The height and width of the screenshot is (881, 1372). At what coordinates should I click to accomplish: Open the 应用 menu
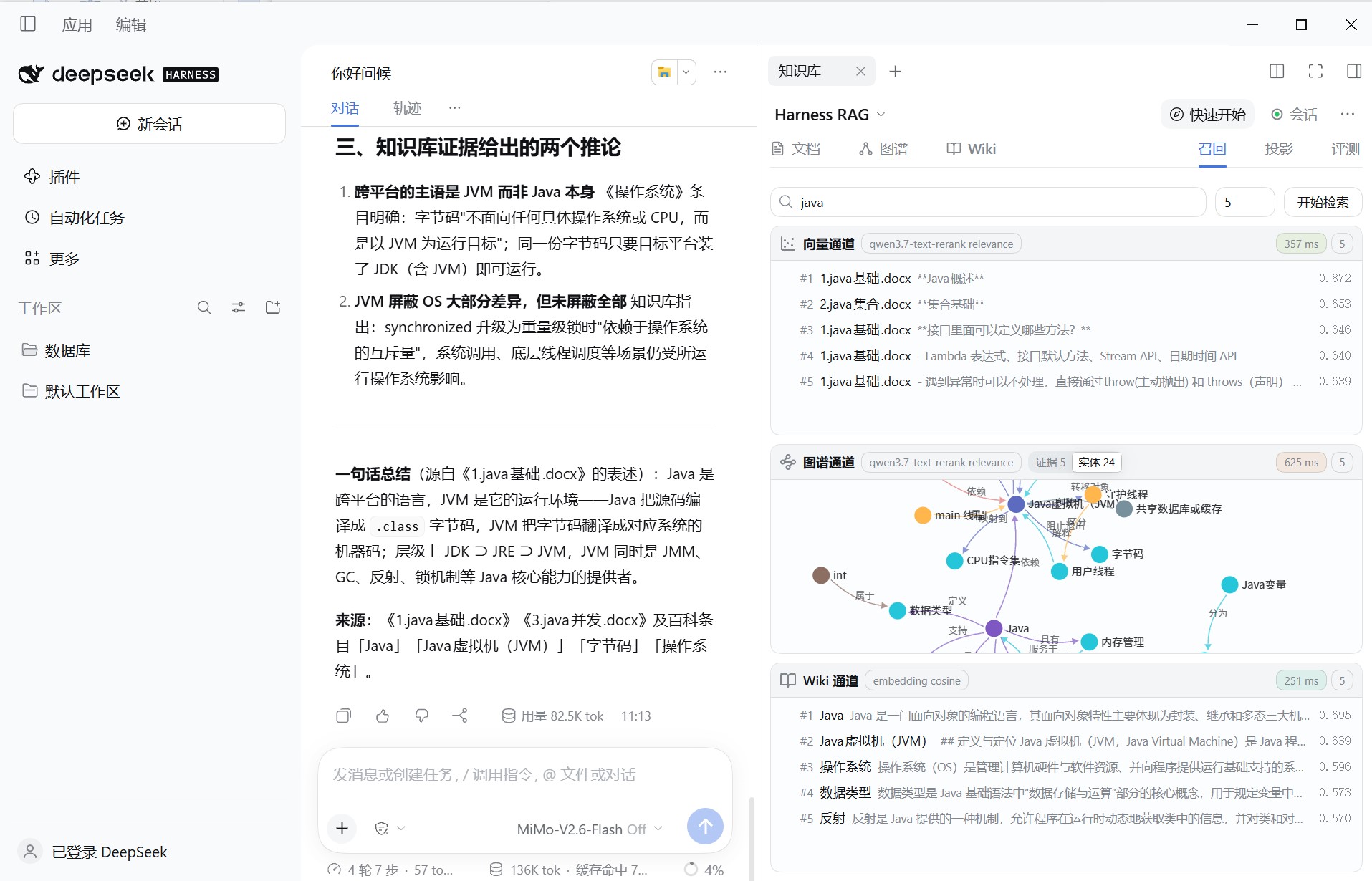pos(77,25)
